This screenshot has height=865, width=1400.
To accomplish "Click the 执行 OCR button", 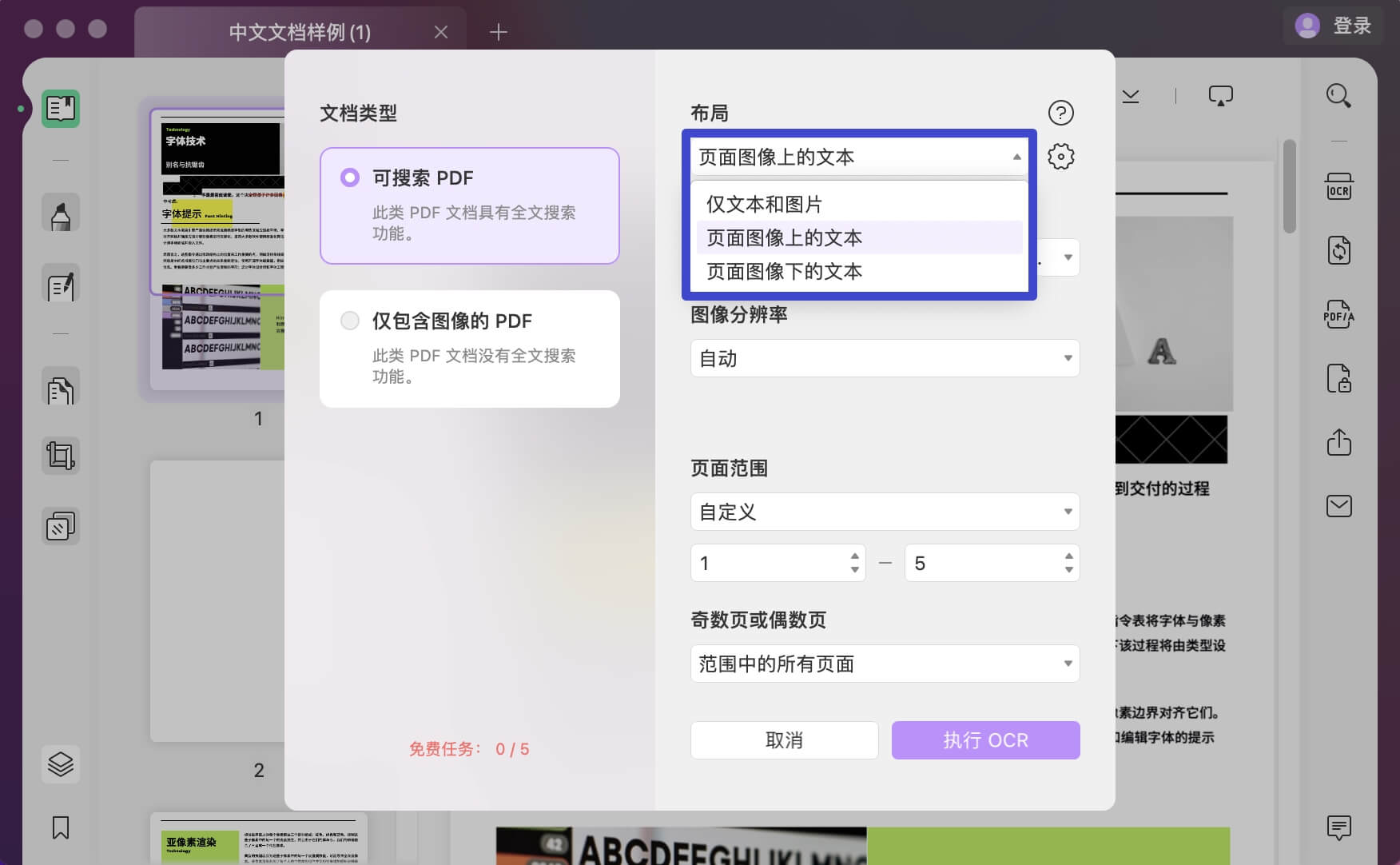I will click(986, 740).
